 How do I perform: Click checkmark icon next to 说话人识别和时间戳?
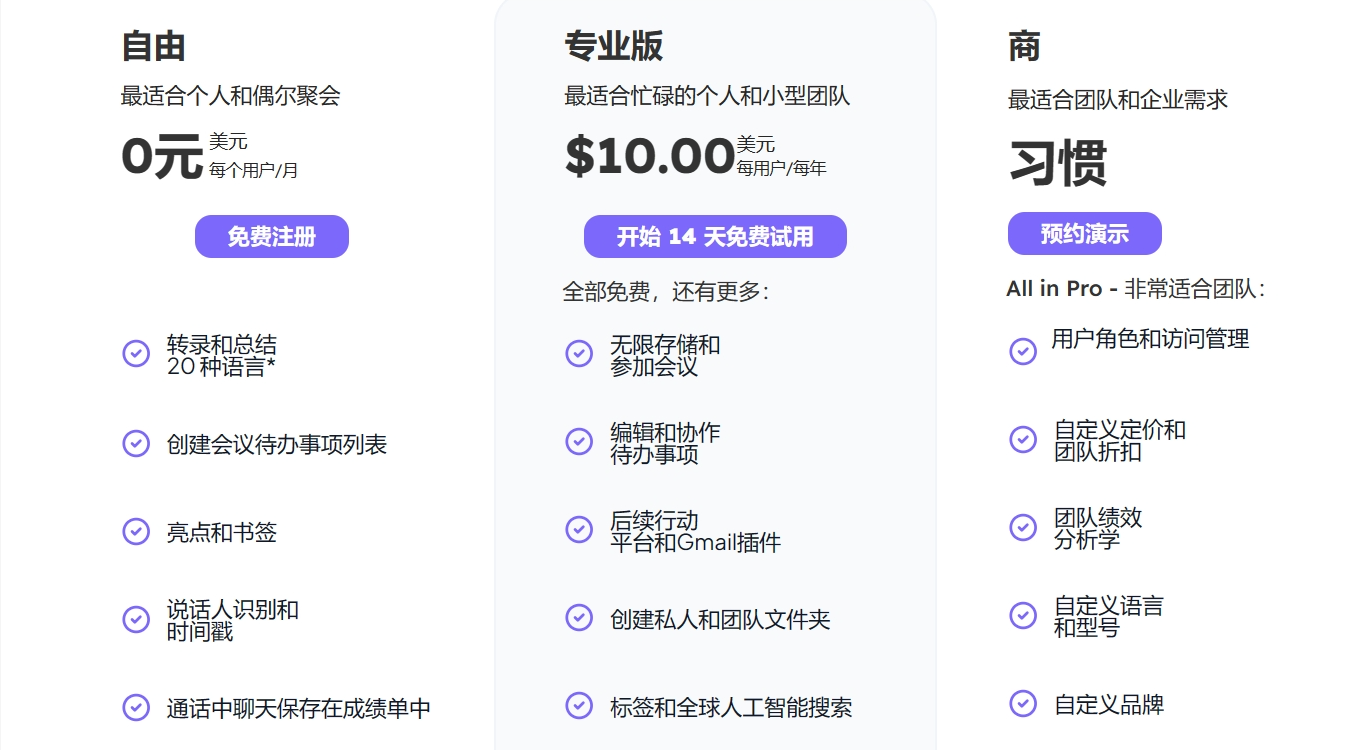(x=136, y=619)
